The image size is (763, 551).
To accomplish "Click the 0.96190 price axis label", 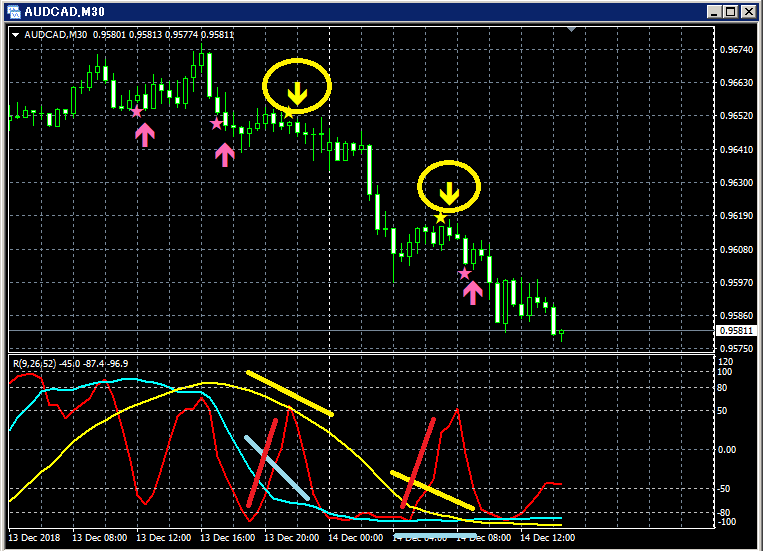I will tap(736, 216).
